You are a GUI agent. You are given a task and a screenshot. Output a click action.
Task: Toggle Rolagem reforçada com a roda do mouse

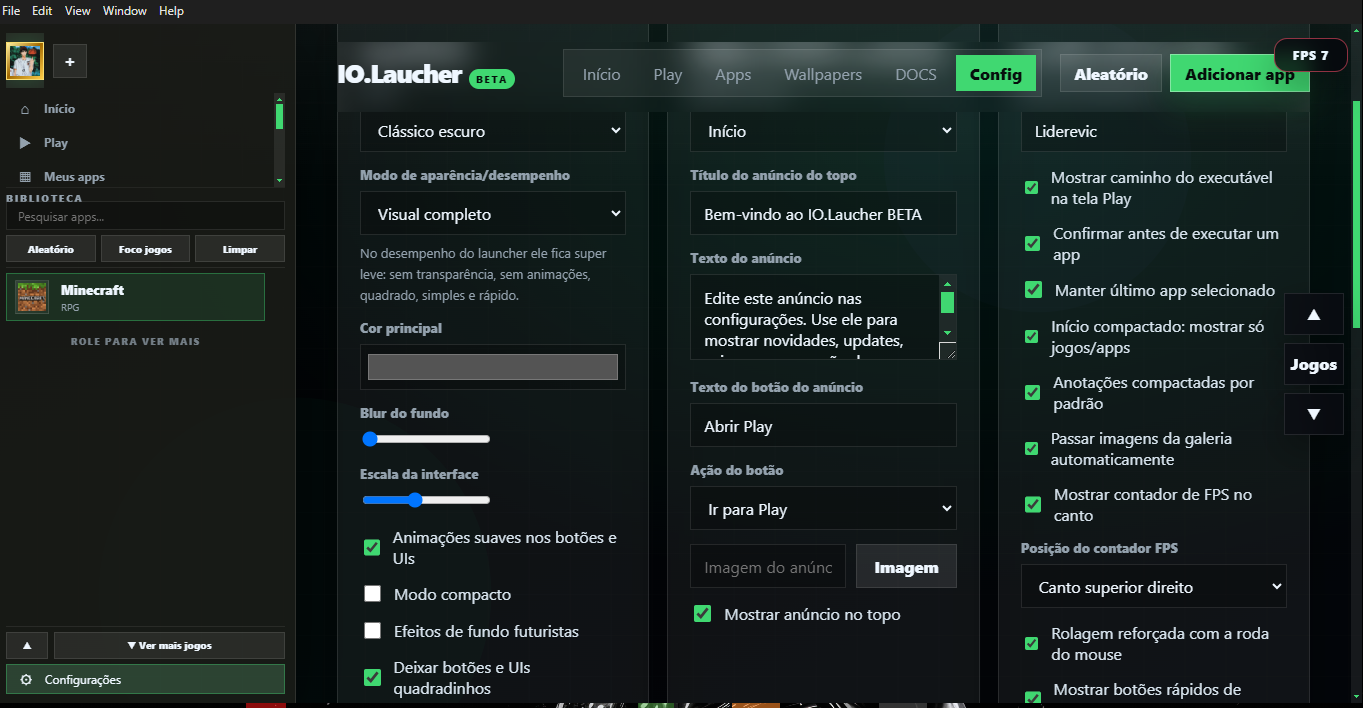pos(1031,644)
